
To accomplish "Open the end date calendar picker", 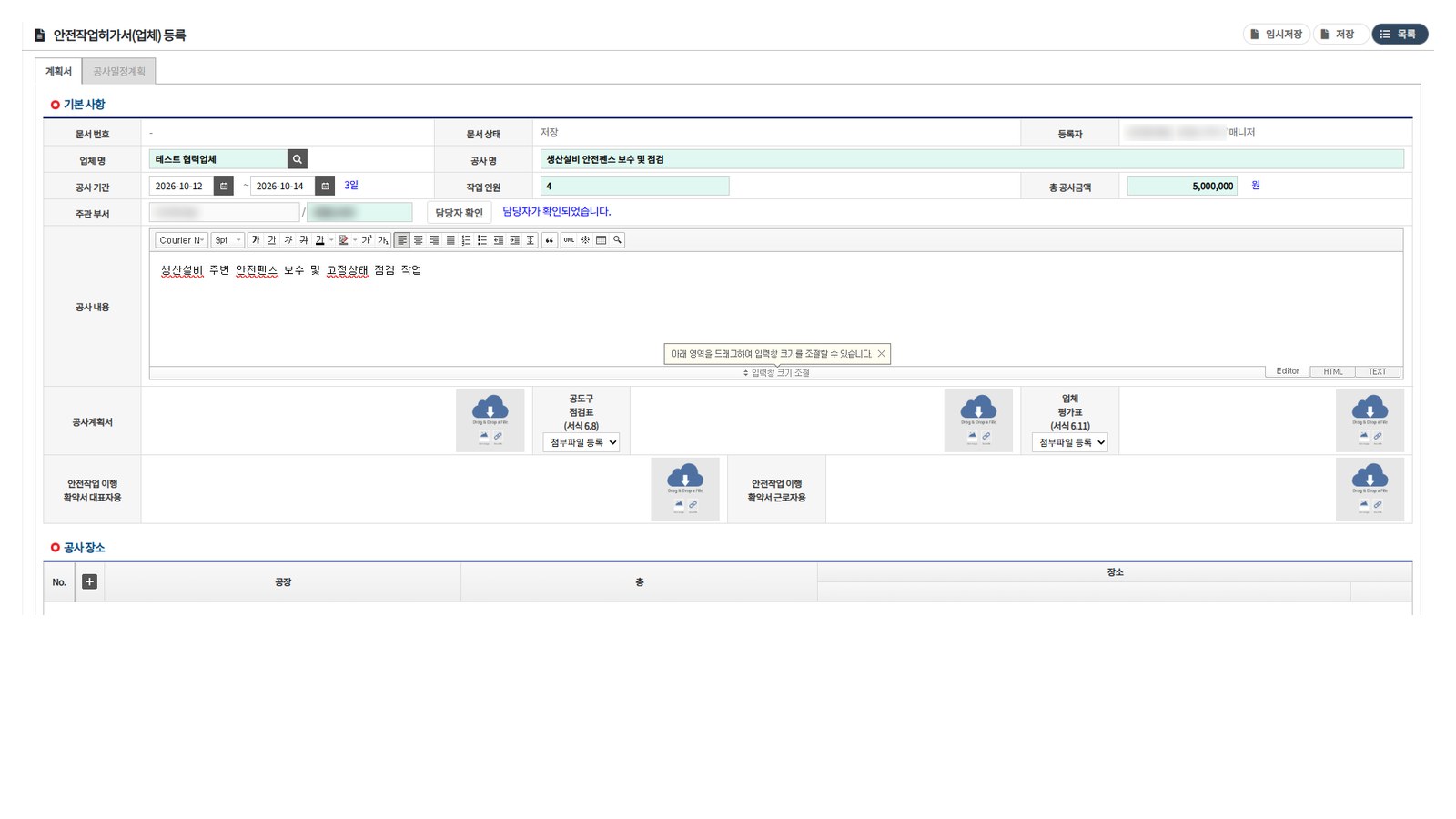I will [x=325, y=186].
